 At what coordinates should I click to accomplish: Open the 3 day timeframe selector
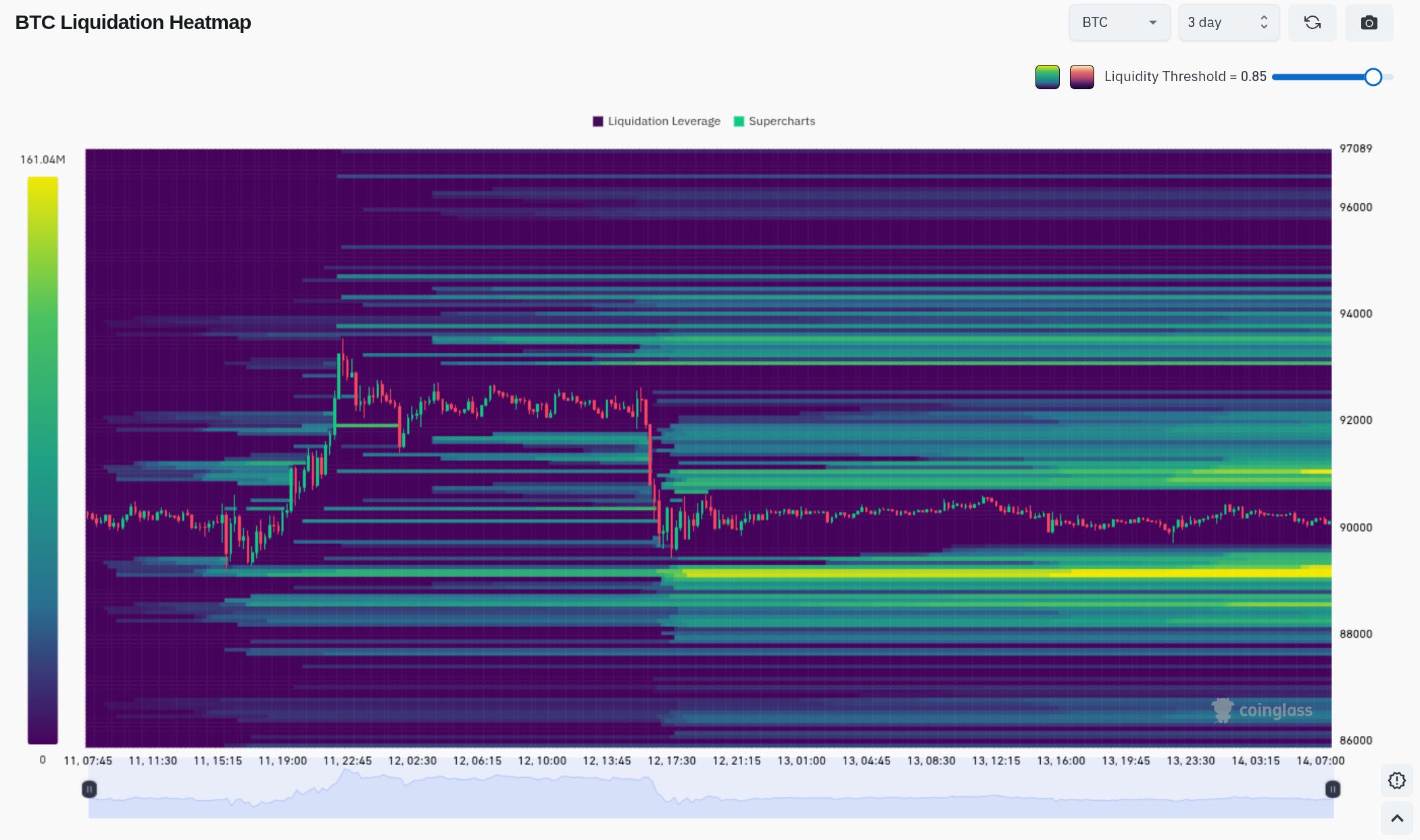1229,22
